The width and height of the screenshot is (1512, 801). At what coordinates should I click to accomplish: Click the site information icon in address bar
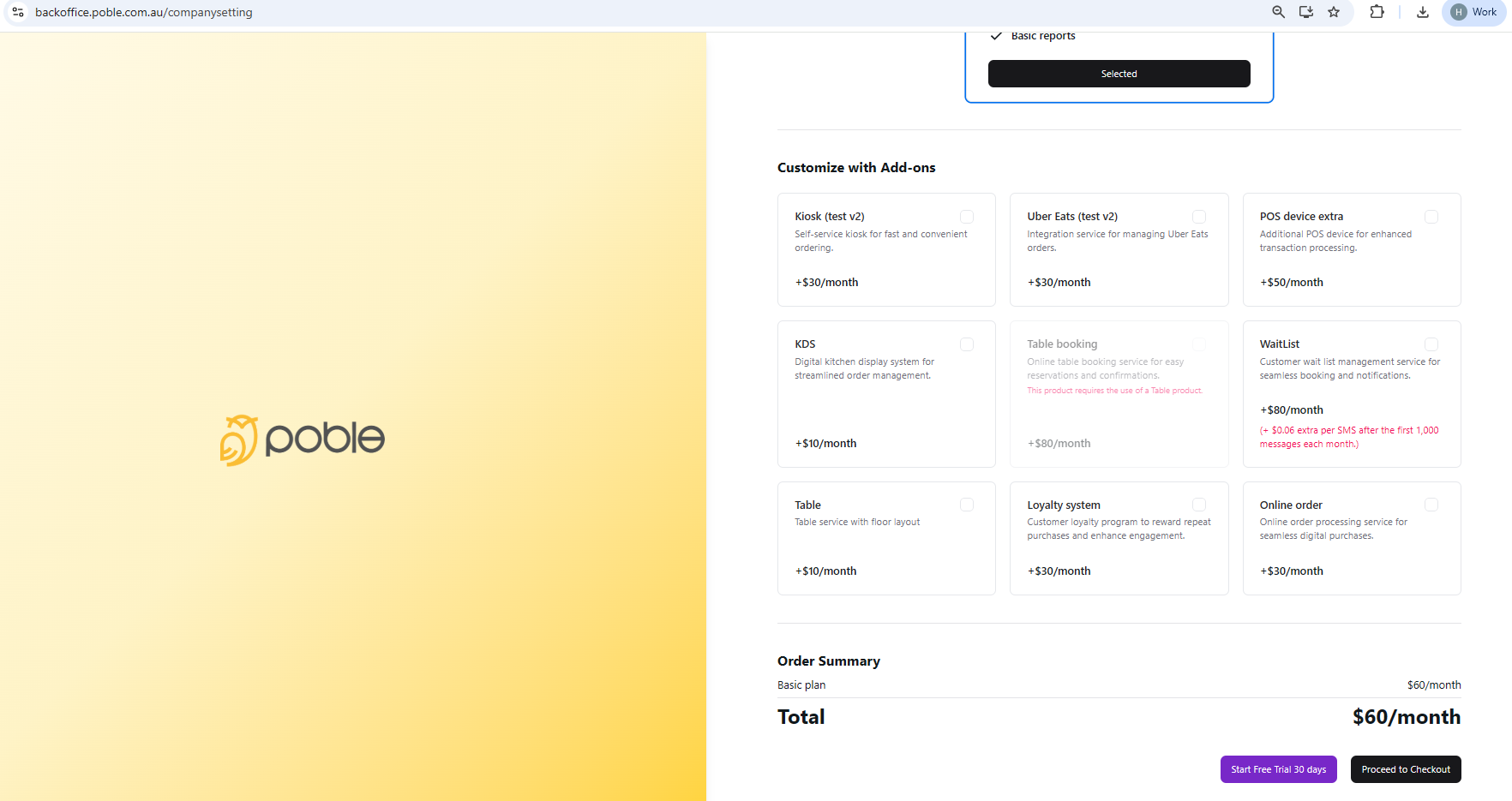coord(17,12)
